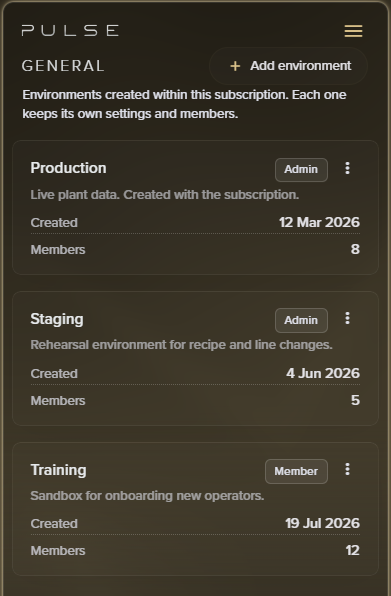Click Add environment button
The width and height of the screenshot is (391, 596).
pyautogui.click(x=288, y=66)
